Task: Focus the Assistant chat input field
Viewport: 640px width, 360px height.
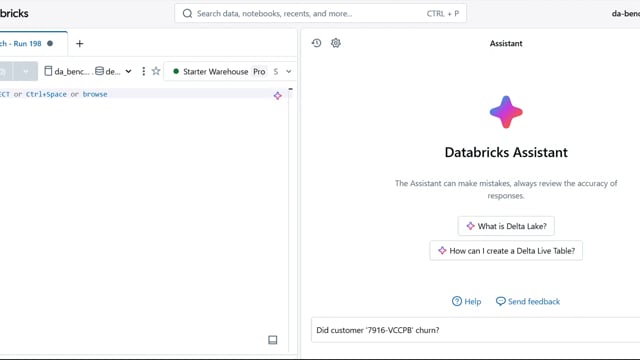Action: click(476, 330)
